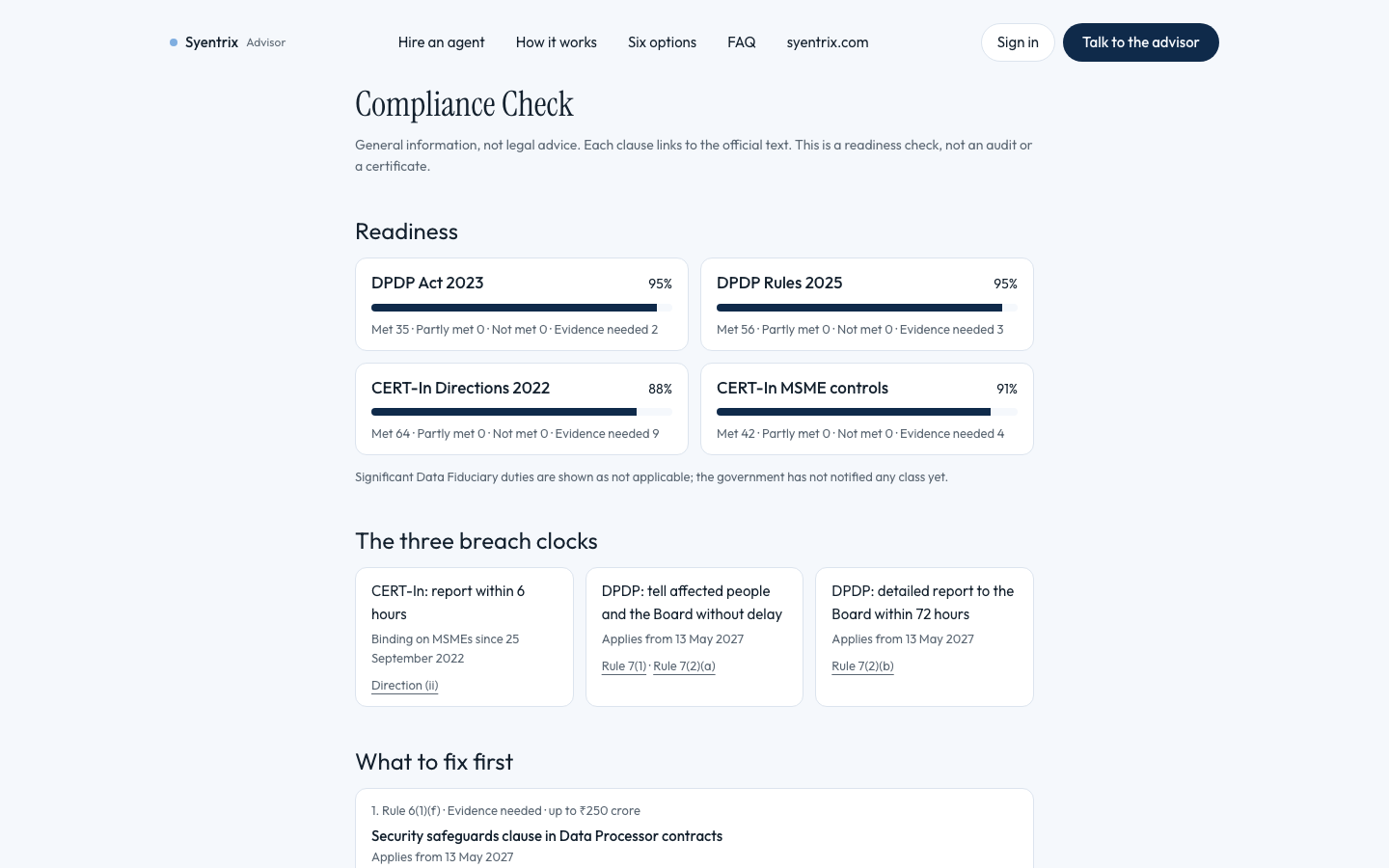Open the Syentrix Advisor home link
Screen dimensions: 1389x868
point(228,42)
